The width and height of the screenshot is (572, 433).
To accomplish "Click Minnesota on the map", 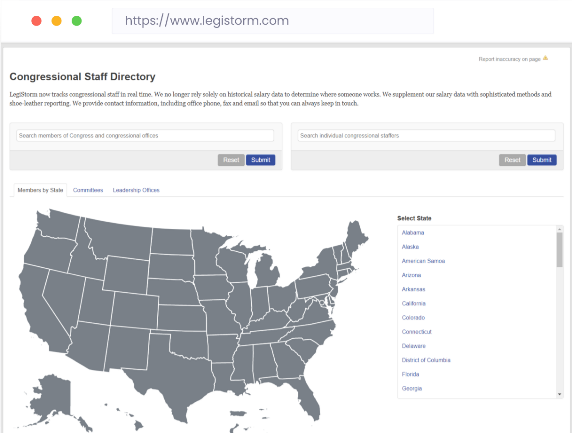I will 209,252.
